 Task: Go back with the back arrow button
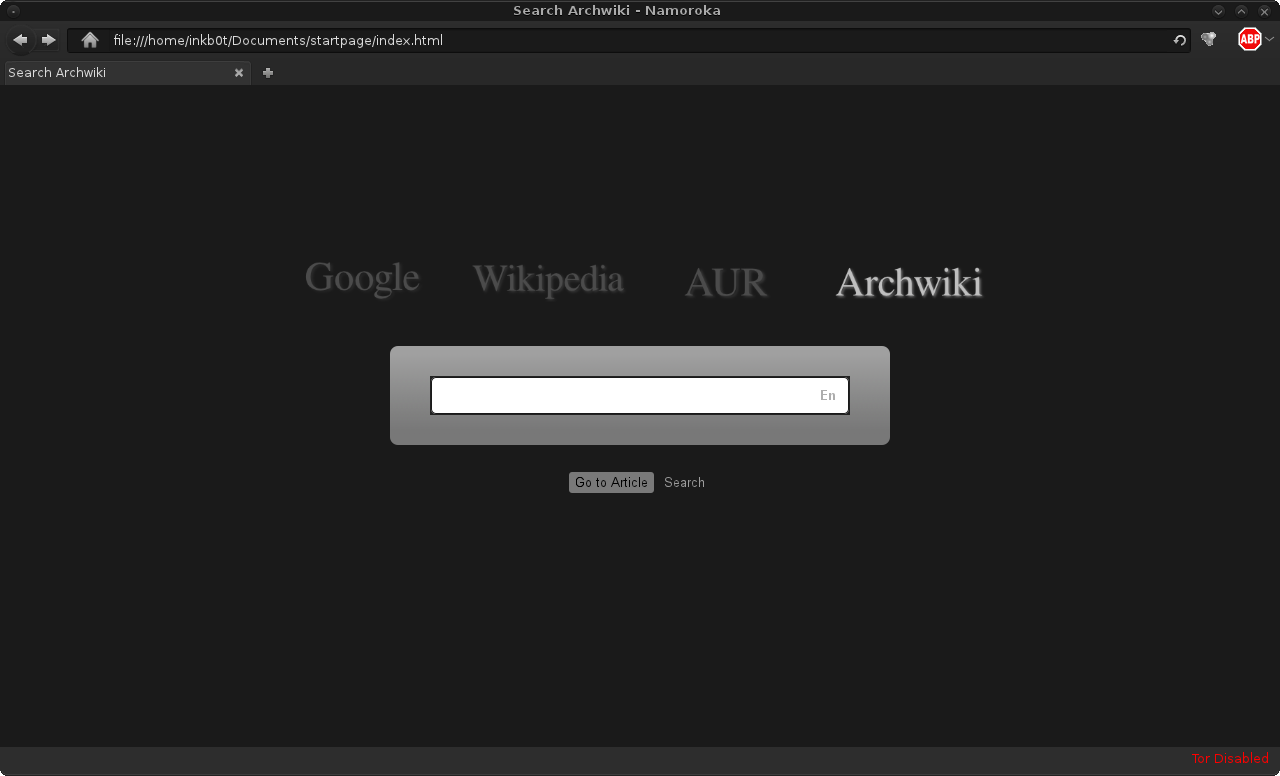point(20,40)
